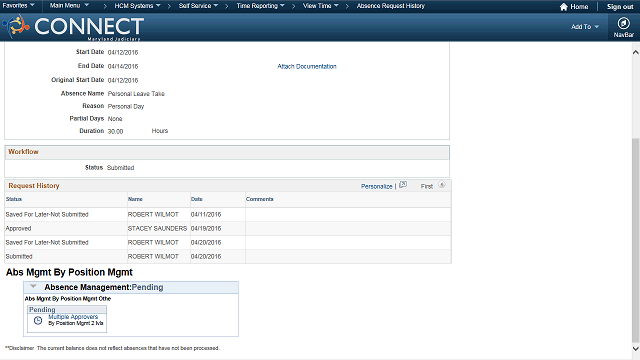Click the 04/11/2016 date cell
The height and width of the screenshot is (360, 640).
pos(206,215)
